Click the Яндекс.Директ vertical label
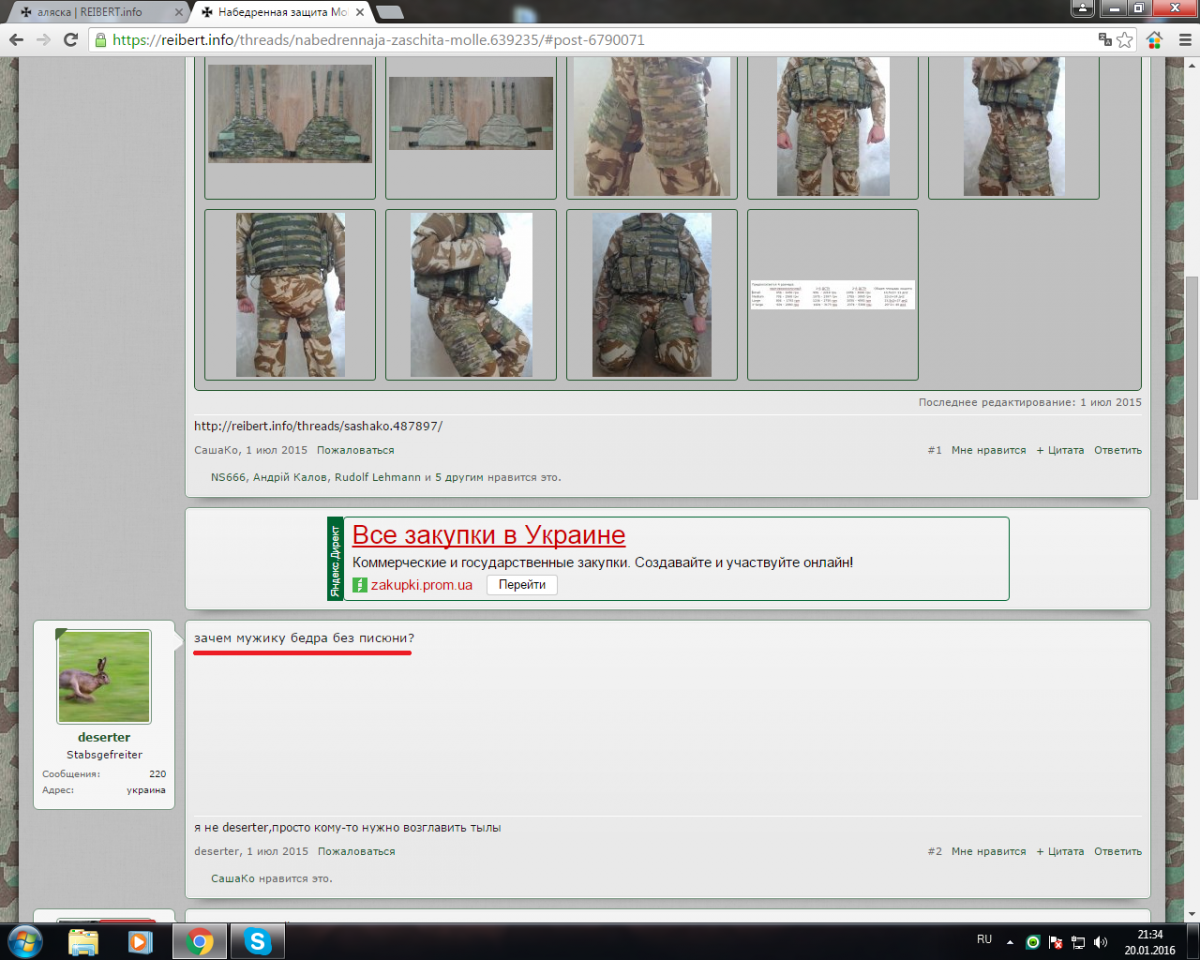 click(x=335, y=559)
